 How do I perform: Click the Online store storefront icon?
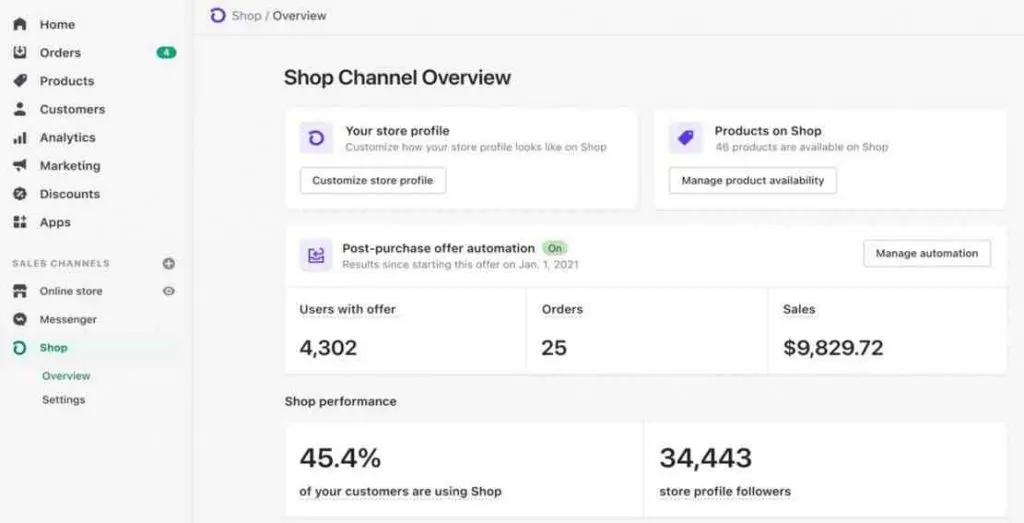pyautogui.click(x=20, y=291)
